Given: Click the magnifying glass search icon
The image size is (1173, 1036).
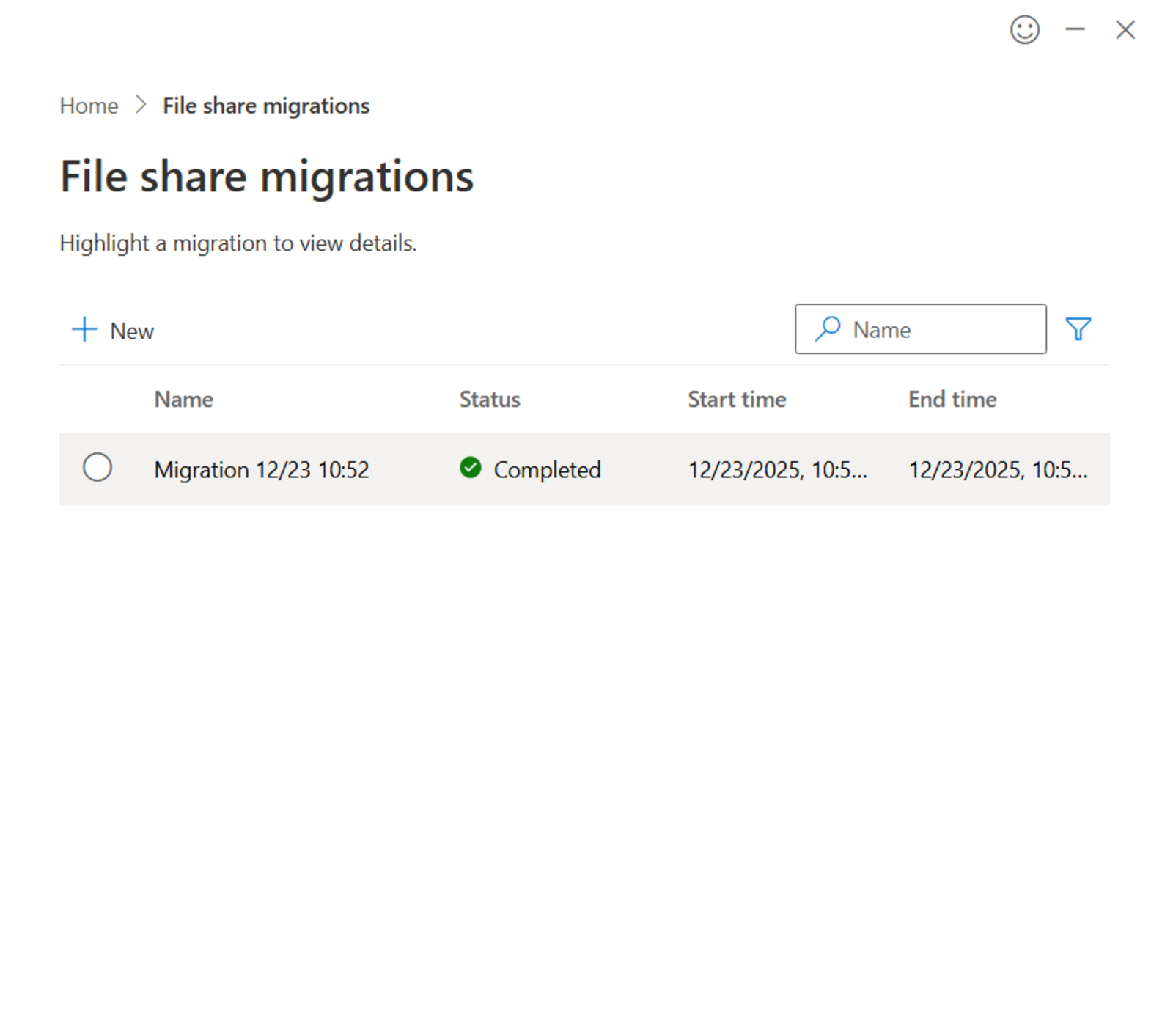Looking at the screenshot, I should [x=827, y=329].
